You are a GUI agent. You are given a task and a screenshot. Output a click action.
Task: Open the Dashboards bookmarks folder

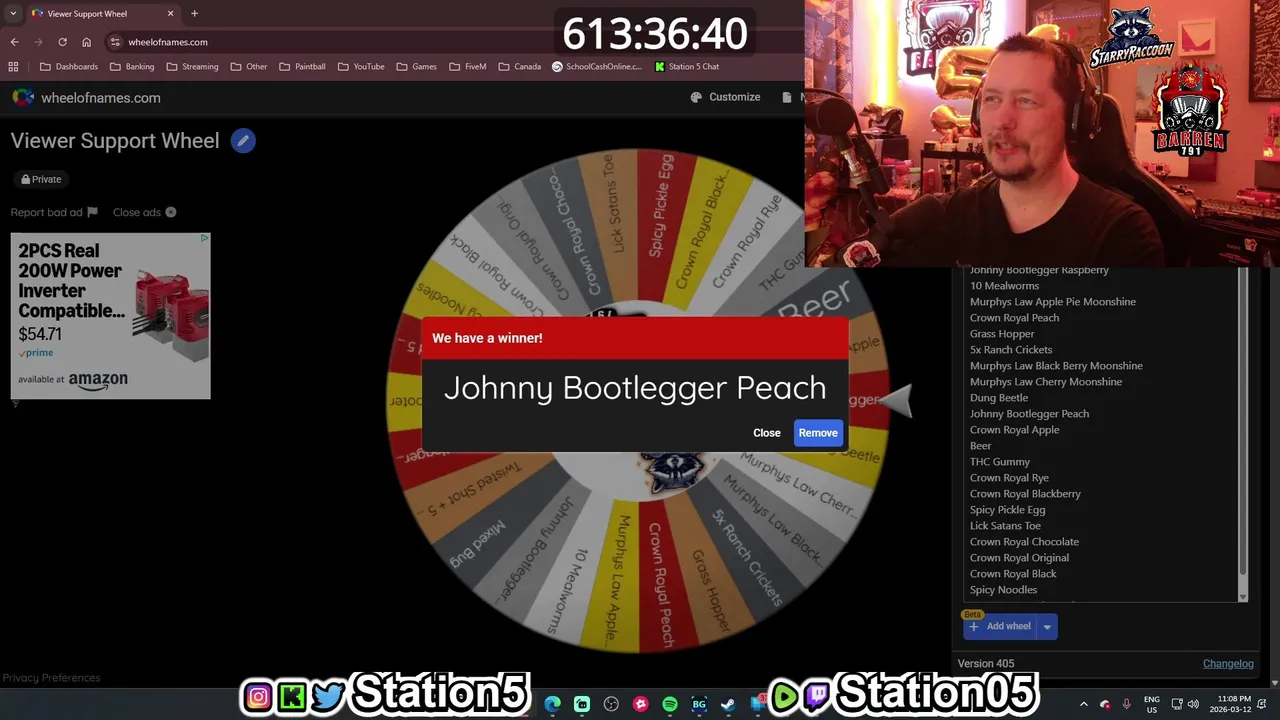(69, 67)
